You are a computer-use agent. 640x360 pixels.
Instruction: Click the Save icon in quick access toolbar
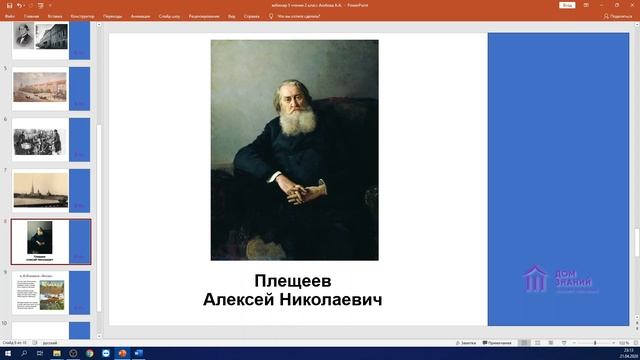[x=9, y=5]
